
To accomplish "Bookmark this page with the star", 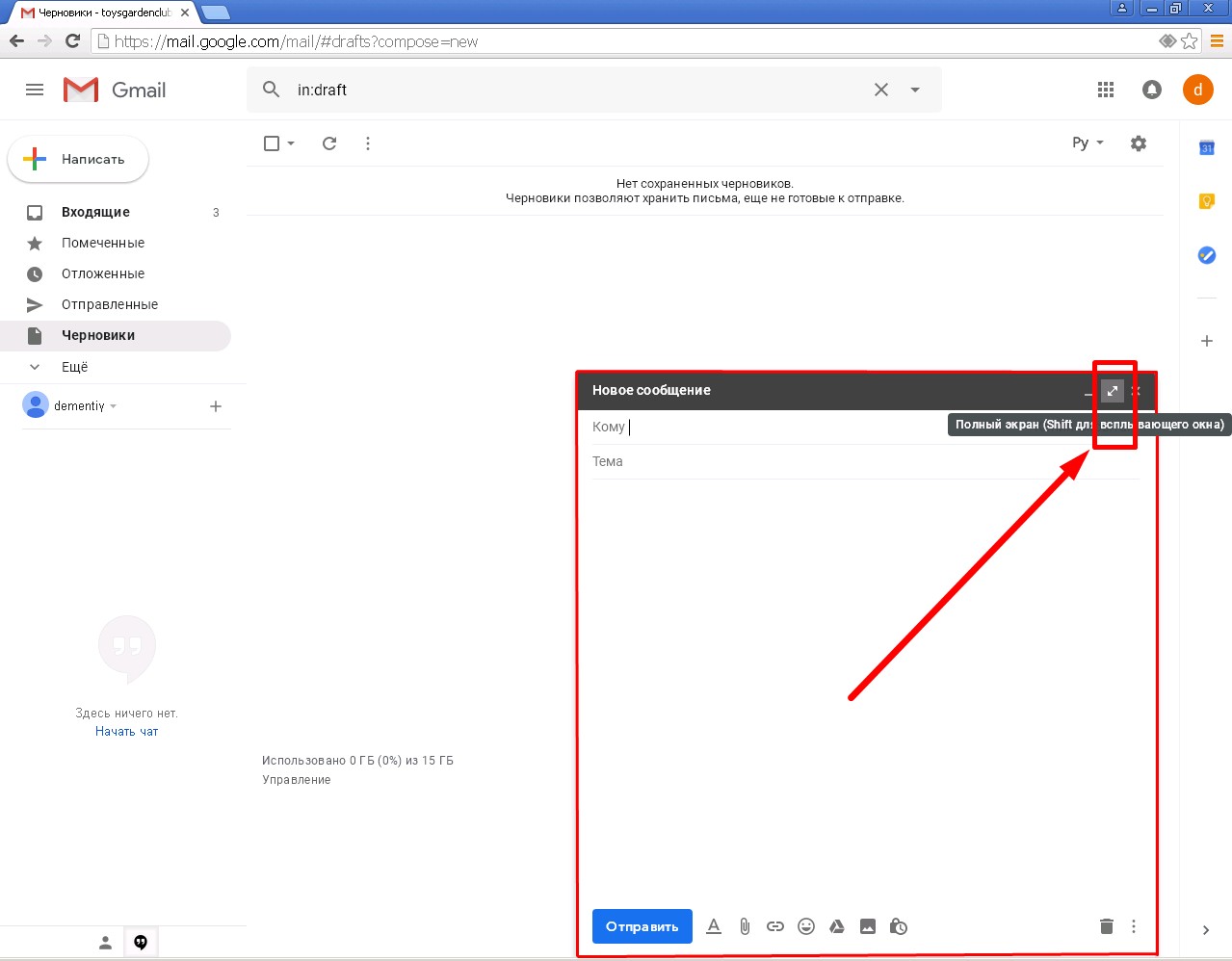I will 1190,40.
